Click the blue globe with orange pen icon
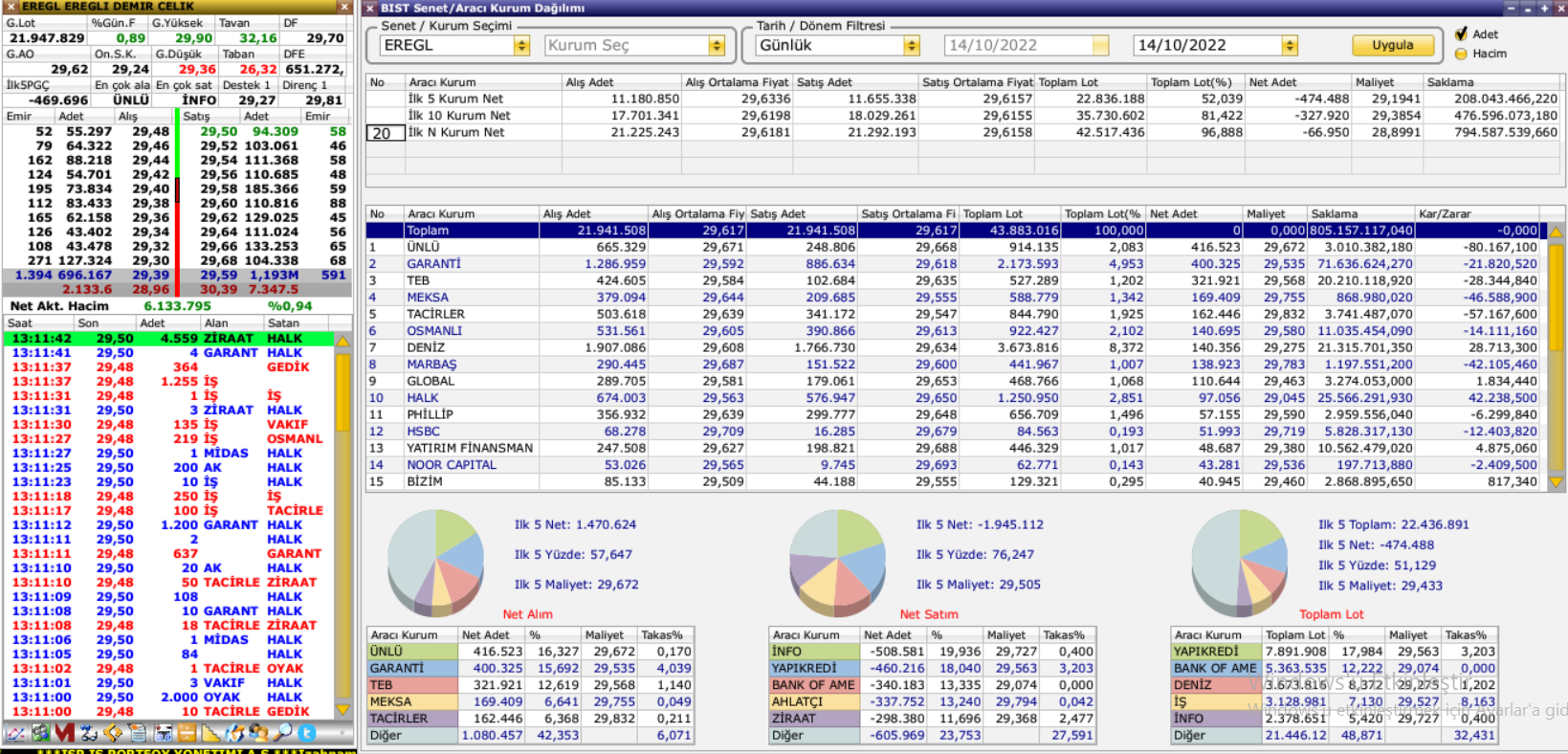1568x754 pixels. (x=235, y=733)
